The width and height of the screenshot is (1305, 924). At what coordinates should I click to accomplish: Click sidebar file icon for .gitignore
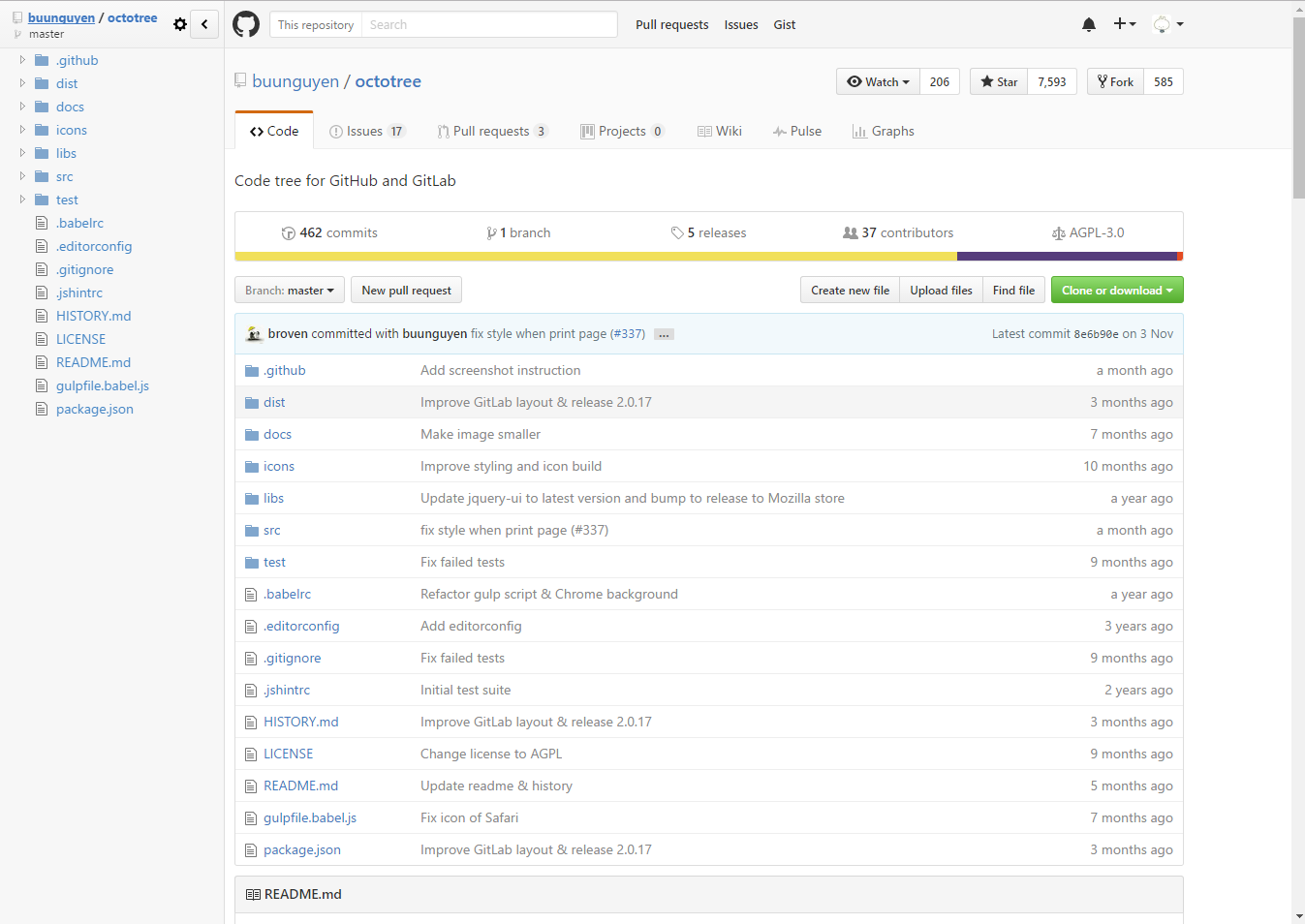pyautogui.click(x=42, y=269)
